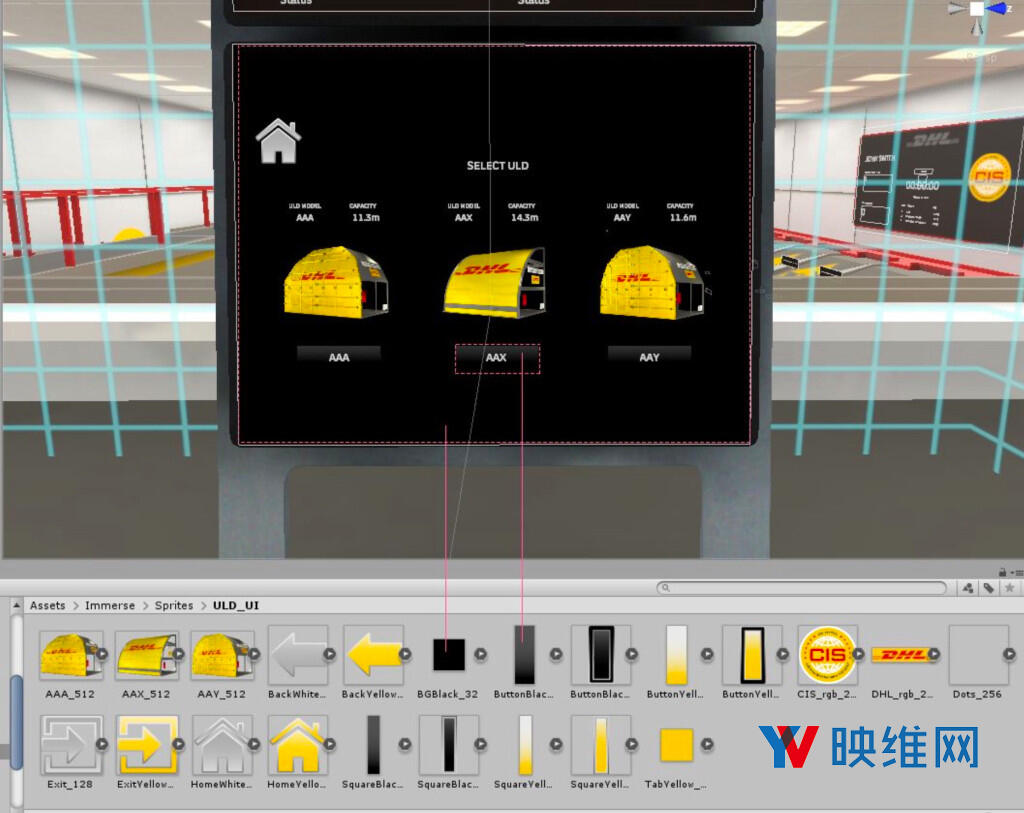Expand the AAA_512 sprite sub-assets arrow
The height and width of the screenshot is (813, 1024).
click(x=102, y=654)
